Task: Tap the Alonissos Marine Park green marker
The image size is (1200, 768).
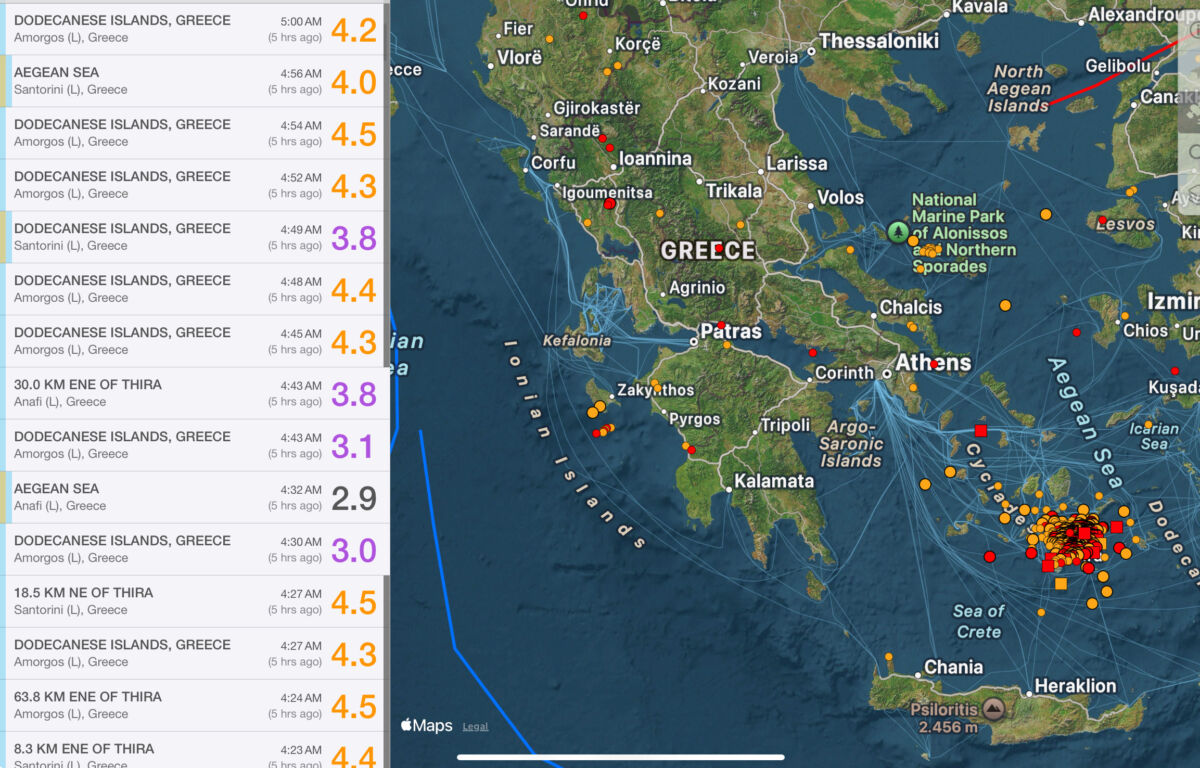Action: [898, 233]
